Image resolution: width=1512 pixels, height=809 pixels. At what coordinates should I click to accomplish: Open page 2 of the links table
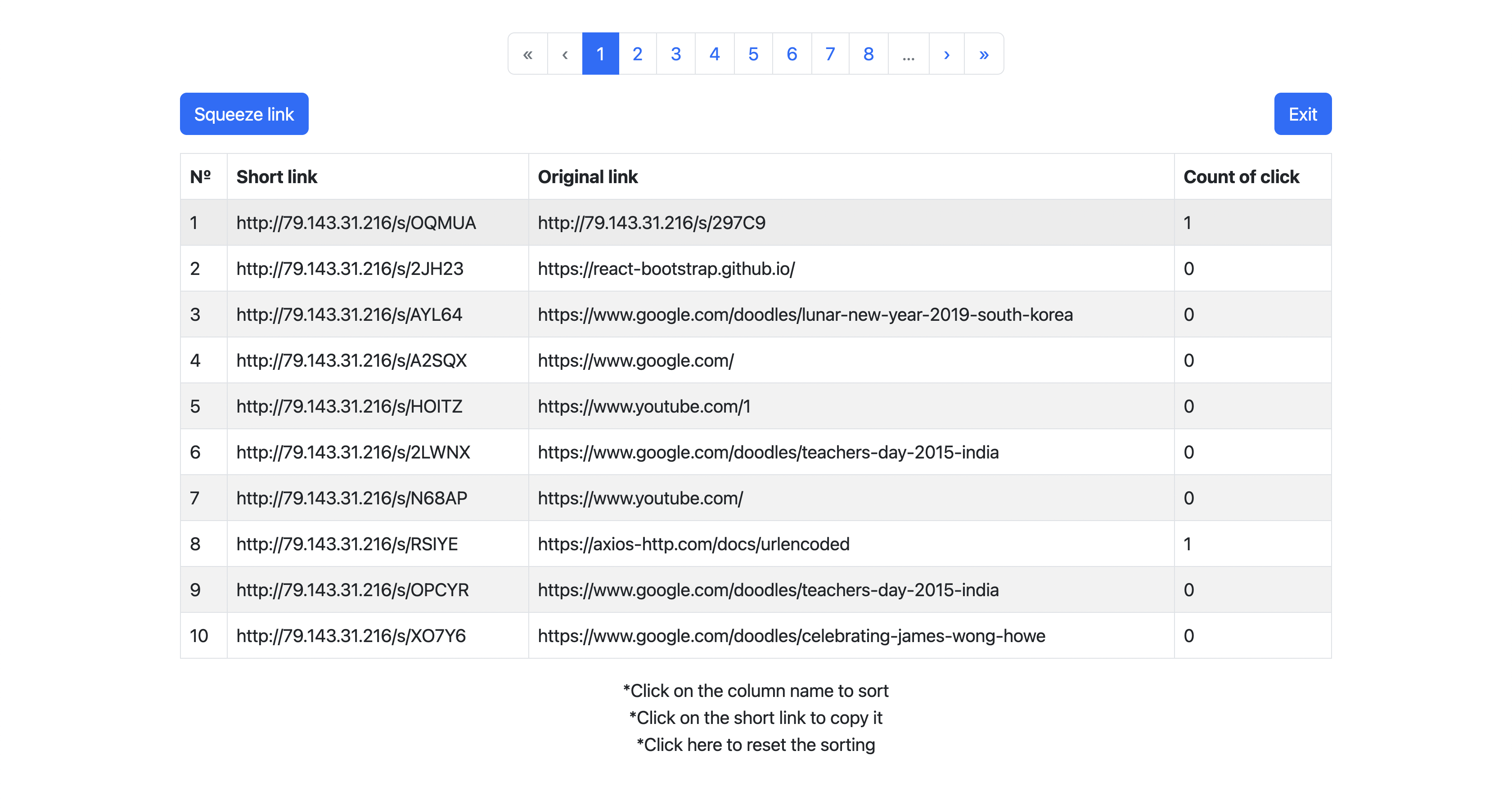(x=638, y=54)
